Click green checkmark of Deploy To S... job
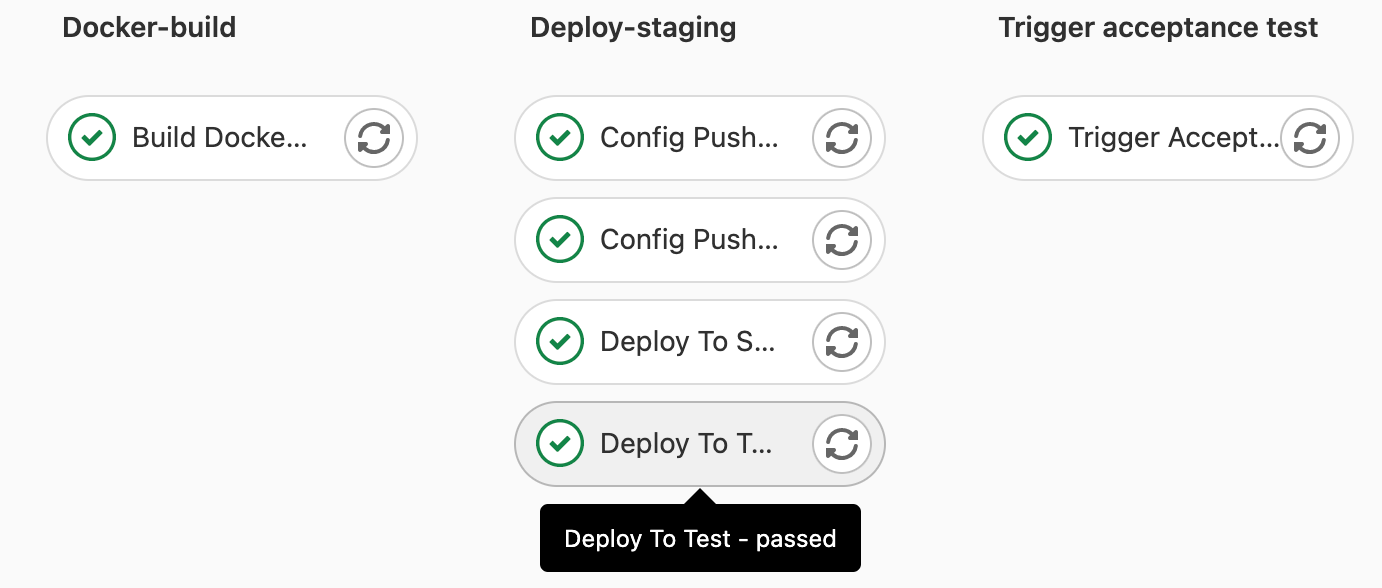The height and width of the screenshot is (588, 1382). click(560, 342)
